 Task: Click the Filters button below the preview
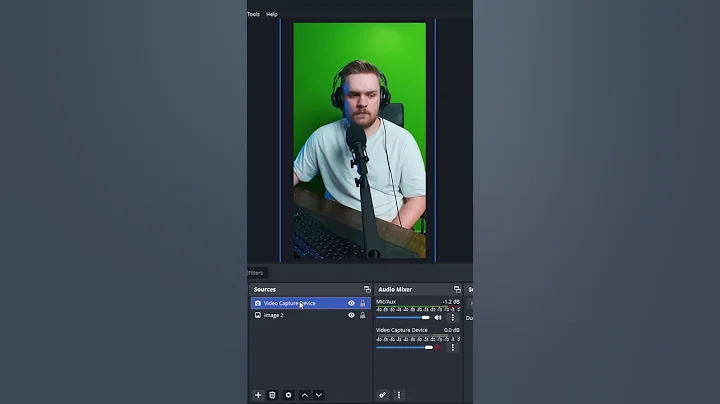(x=257, y=273)
